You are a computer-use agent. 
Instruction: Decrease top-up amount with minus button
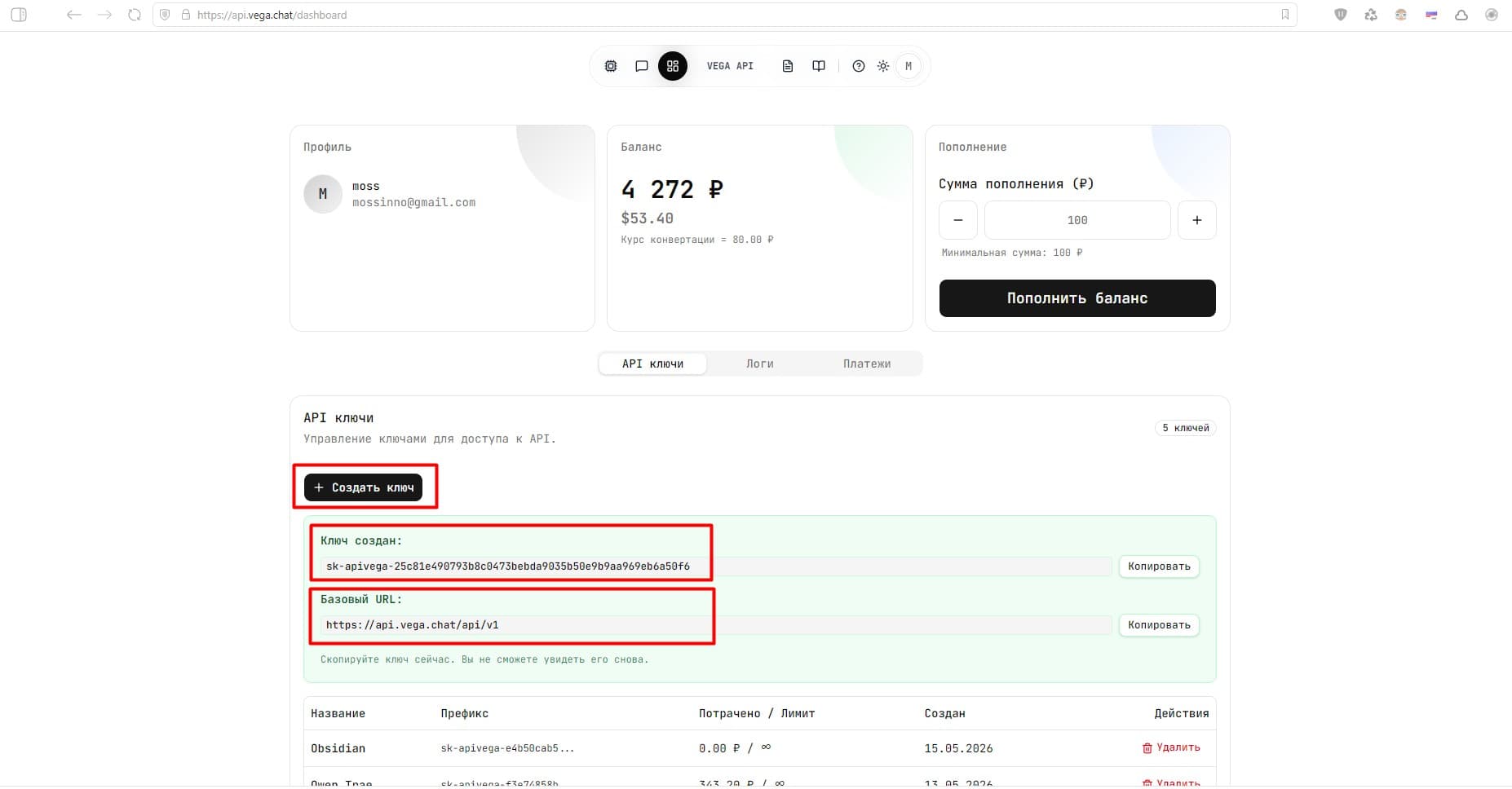pyautogui.click(x=958, y=220)
